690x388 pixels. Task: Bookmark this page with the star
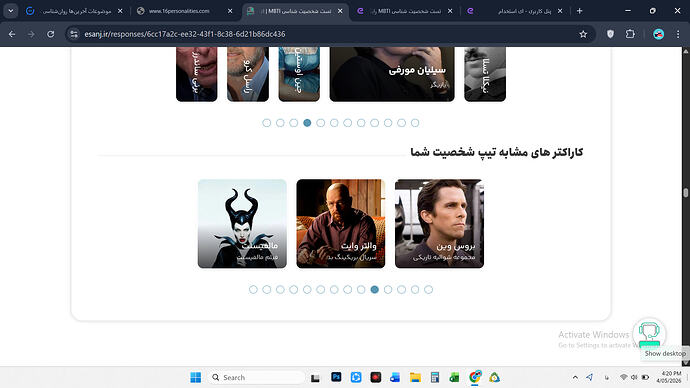583,34
